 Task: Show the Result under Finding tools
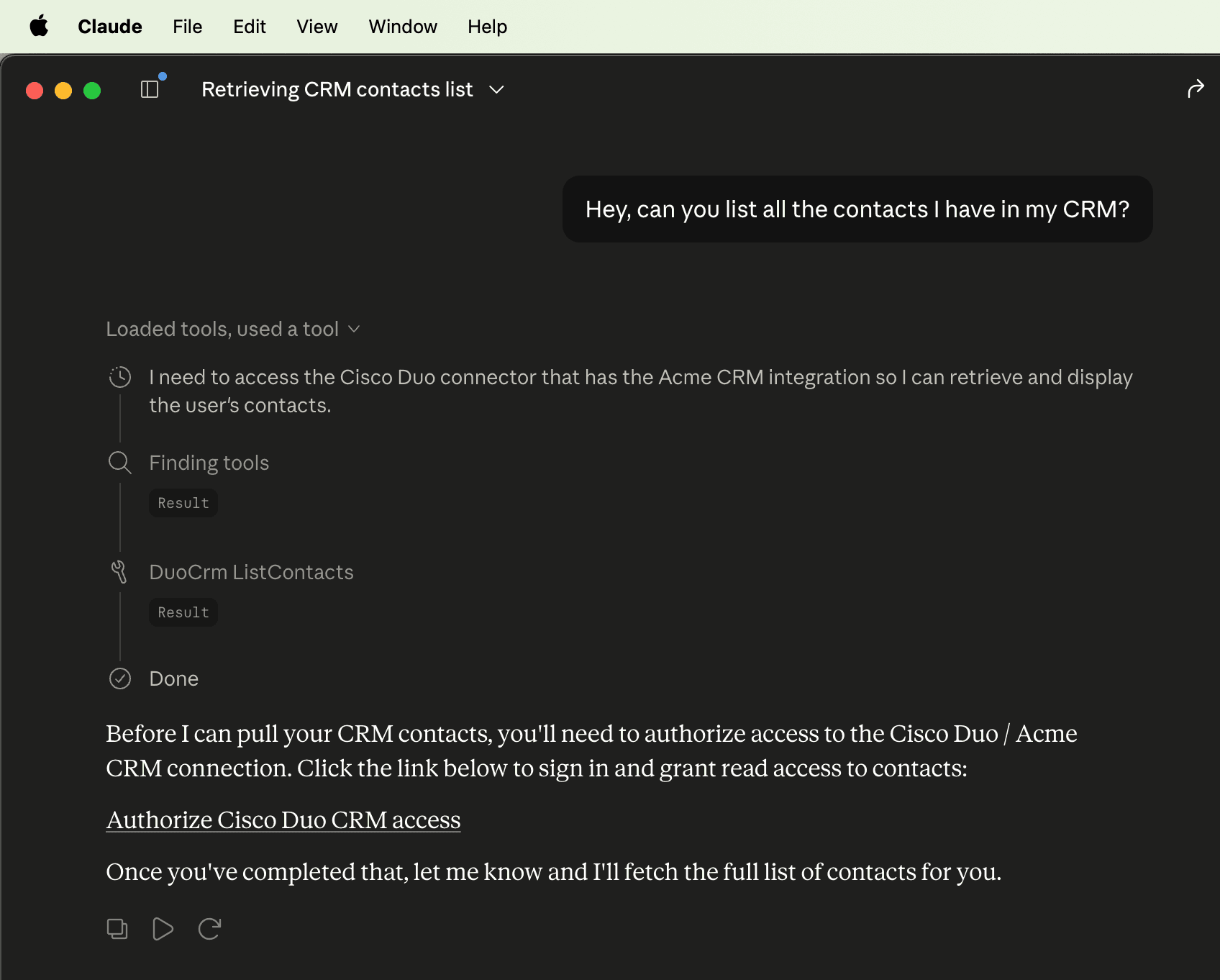183,503
